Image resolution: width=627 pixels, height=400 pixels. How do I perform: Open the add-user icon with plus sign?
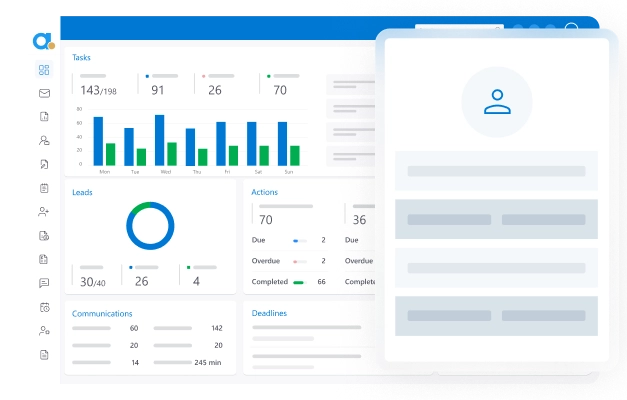(x=44, y=212)
